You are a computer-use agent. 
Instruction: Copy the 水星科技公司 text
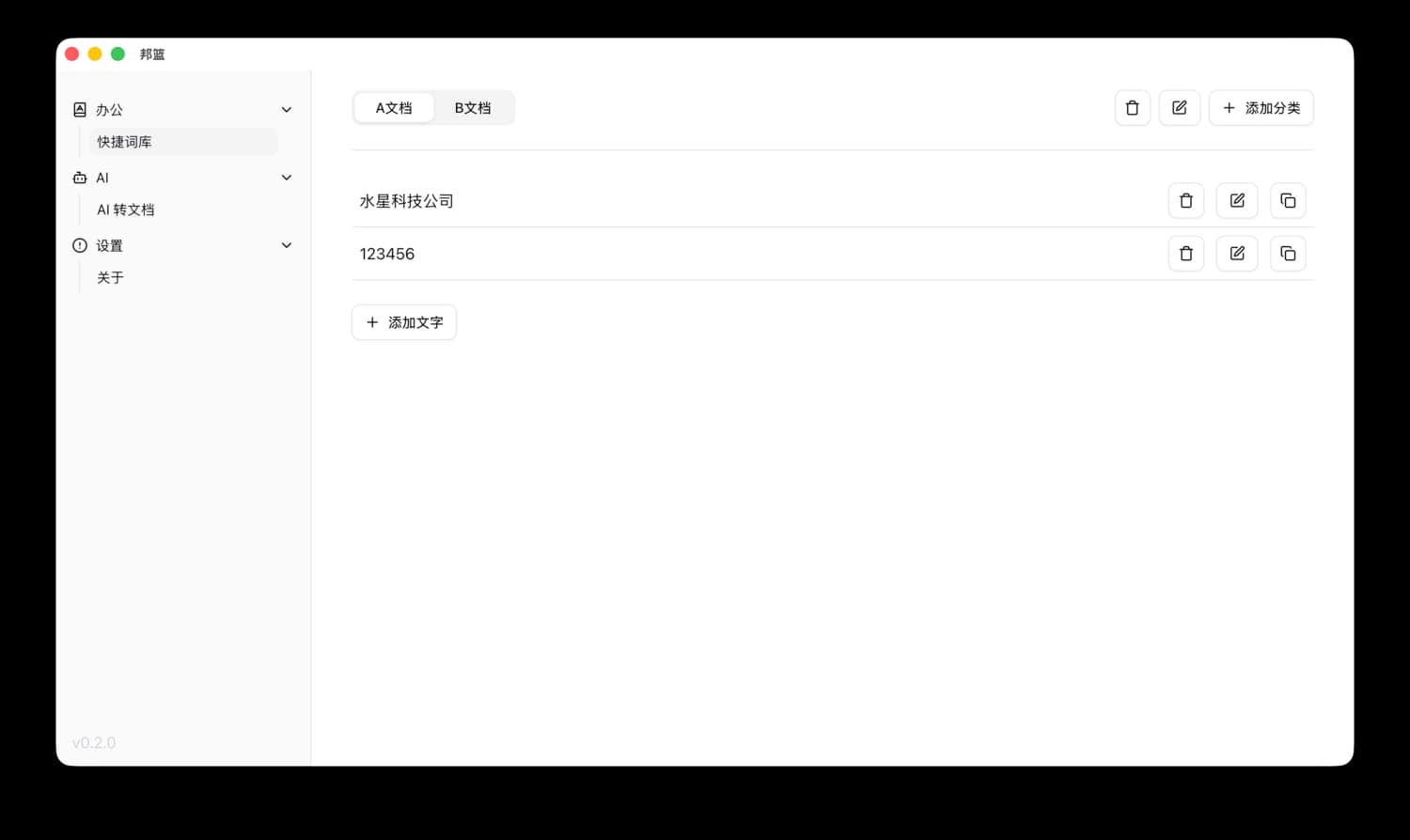coord(1287,200)
